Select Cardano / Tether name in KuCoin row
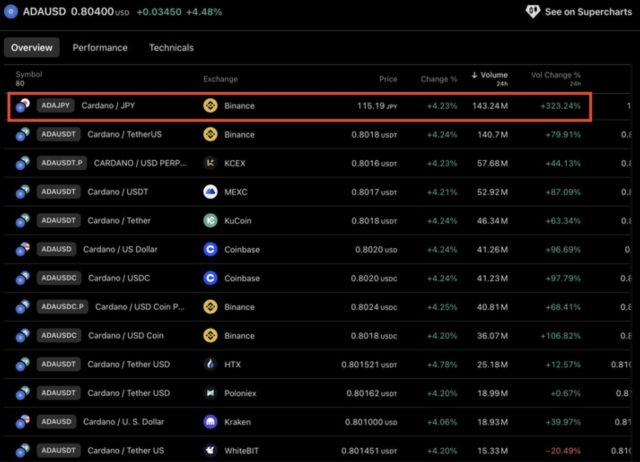The image size is (640, 462). [119, 221]
